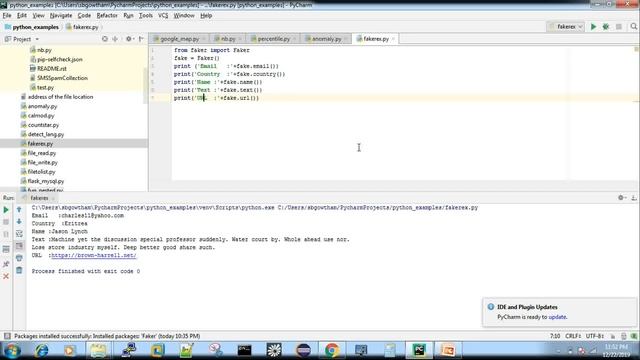
Task: Open Project panel gear settings
Action: 129,39
